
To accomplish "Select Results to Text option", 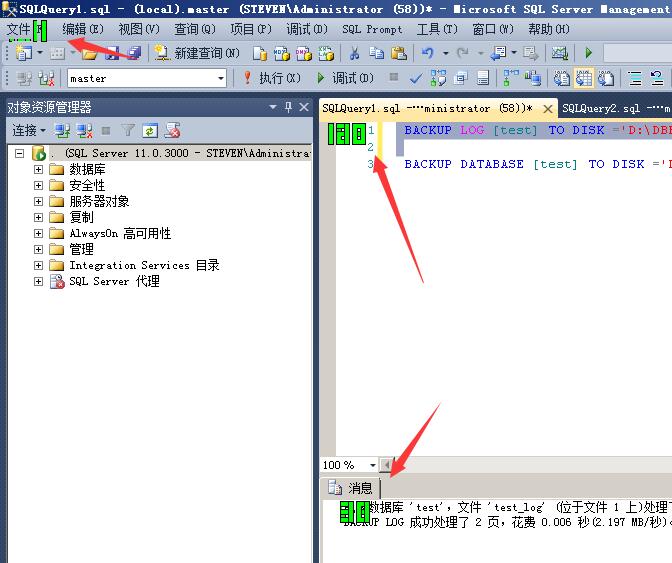I will coord(561,78).
